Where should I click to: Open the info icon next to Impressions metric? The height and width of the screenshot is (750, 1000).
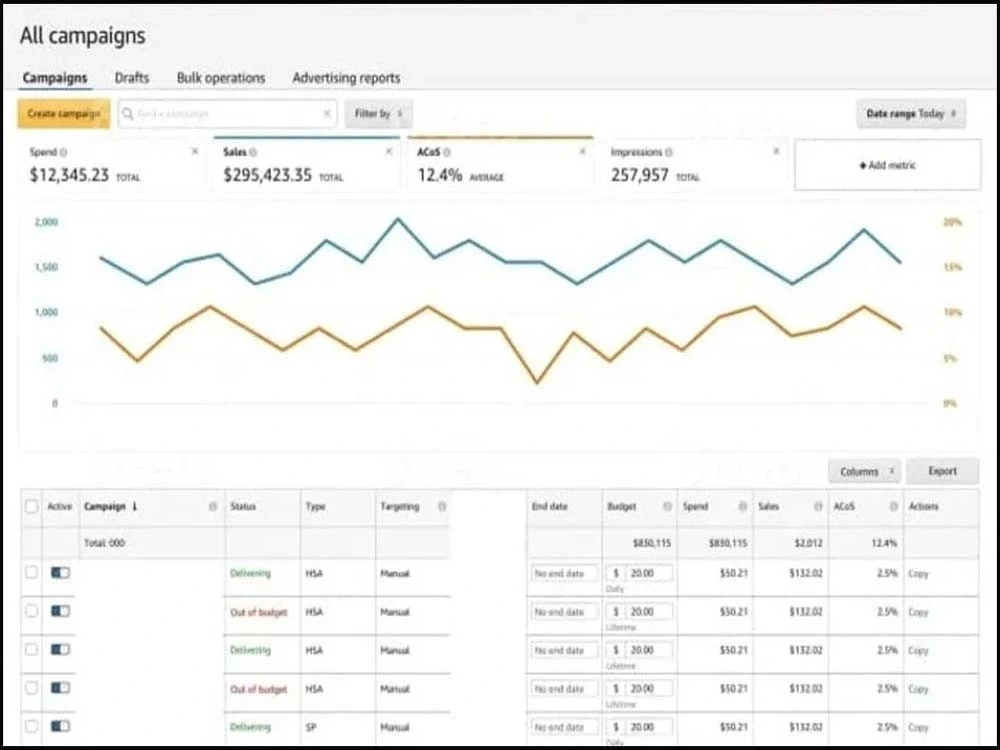point(668,152)
